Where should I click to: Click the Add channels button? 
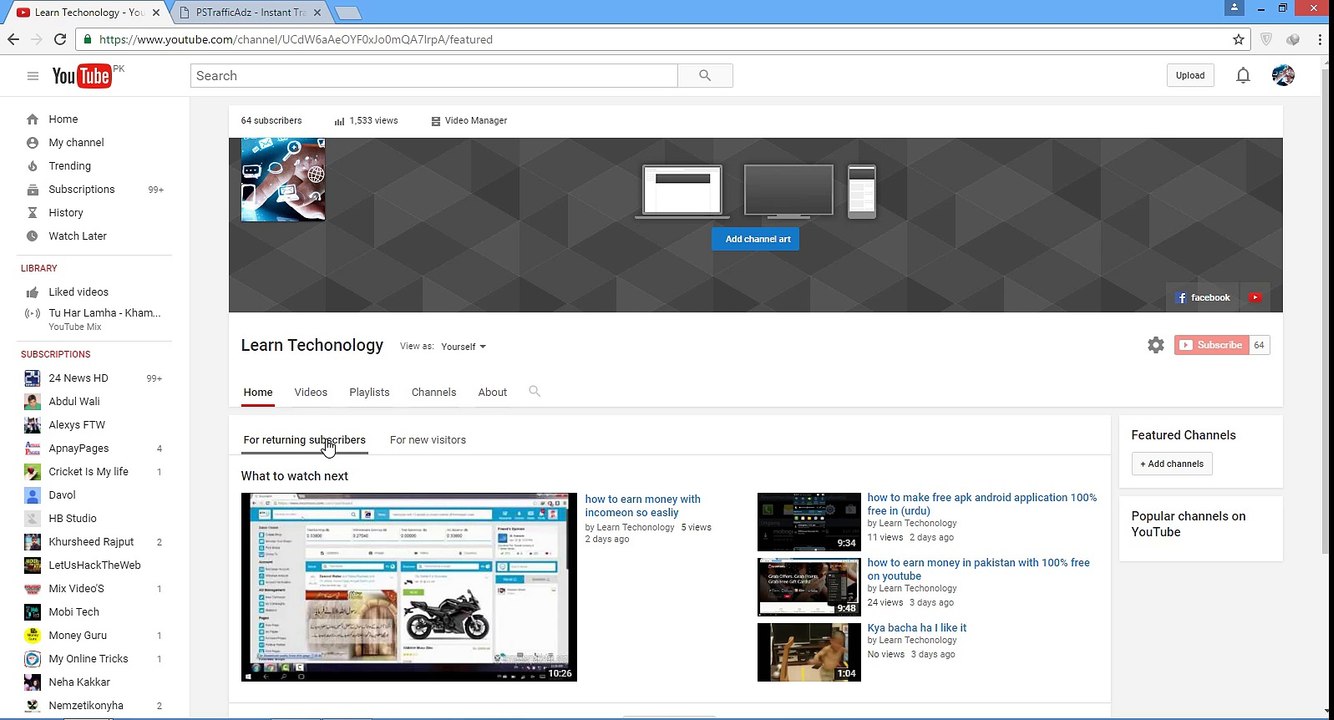[1172, 464]
